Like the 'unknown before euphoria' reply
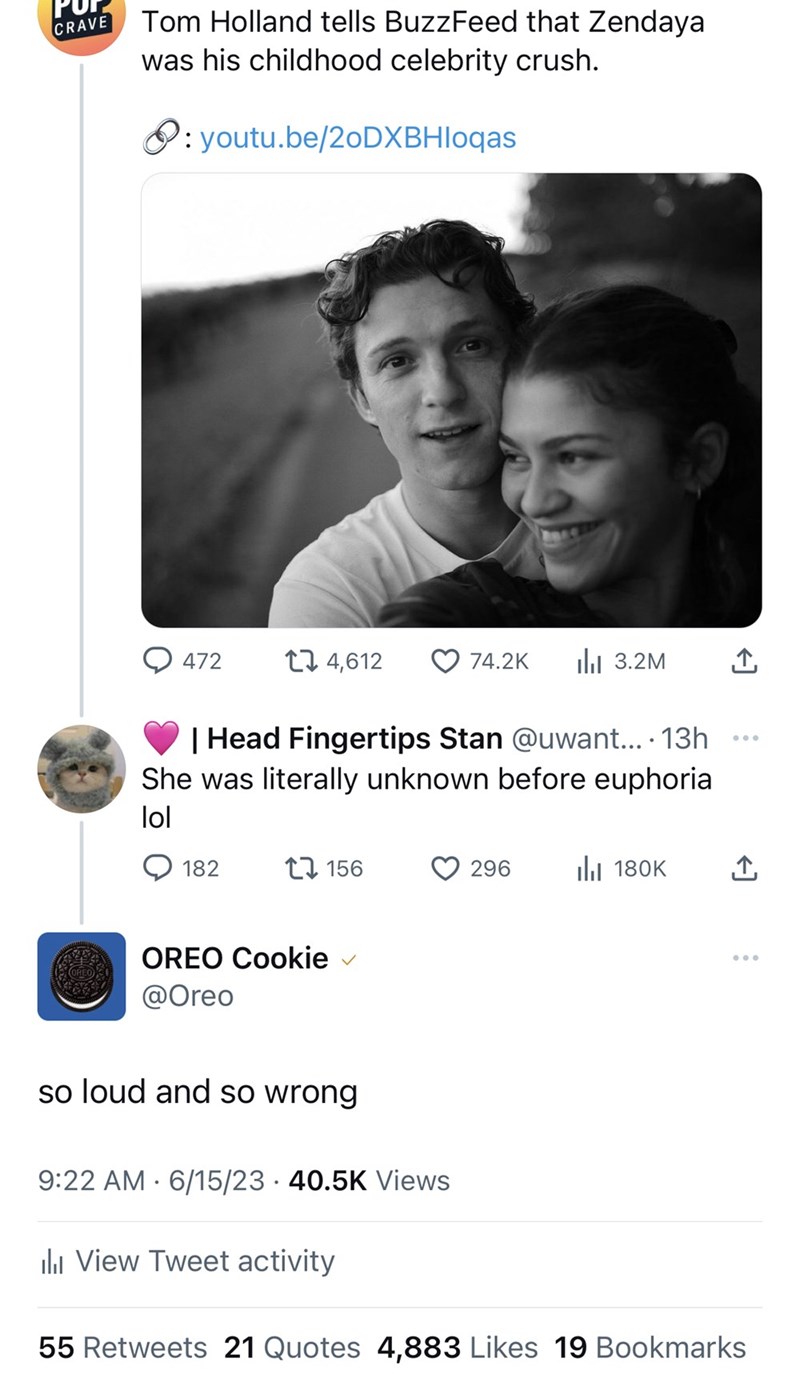800x1382 pixels. [445, 868]
